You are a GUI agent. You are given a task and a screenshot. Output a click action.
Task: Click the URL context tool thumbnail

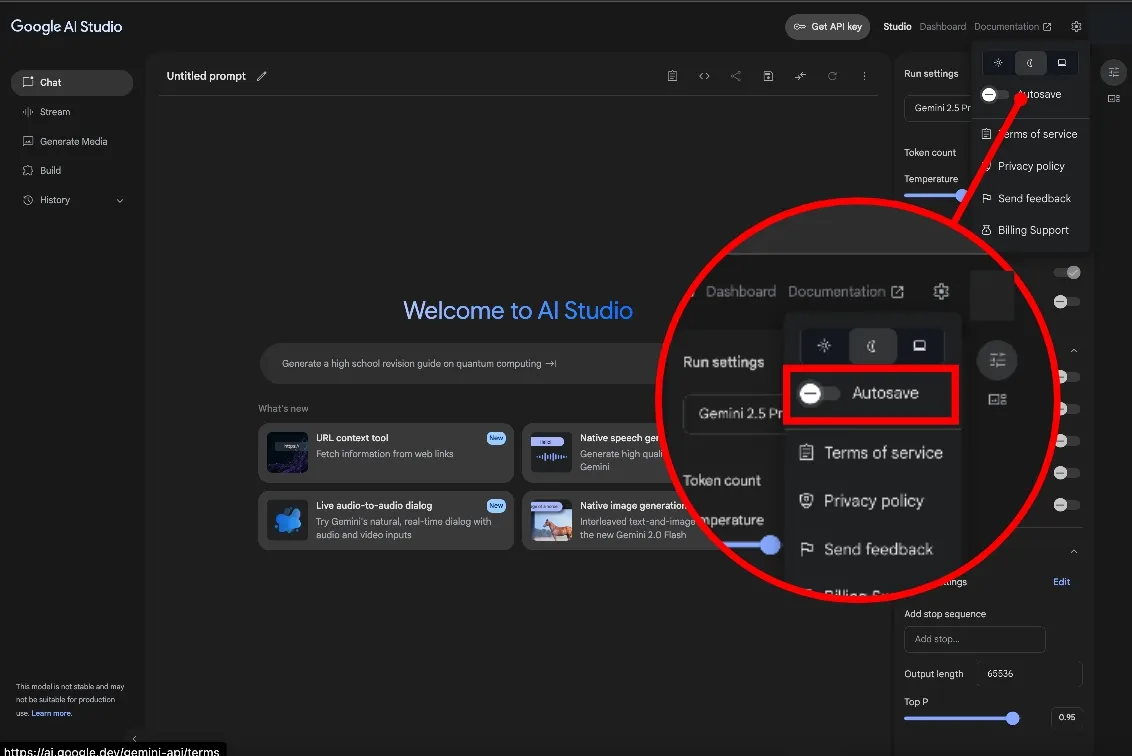pos(287,452)
